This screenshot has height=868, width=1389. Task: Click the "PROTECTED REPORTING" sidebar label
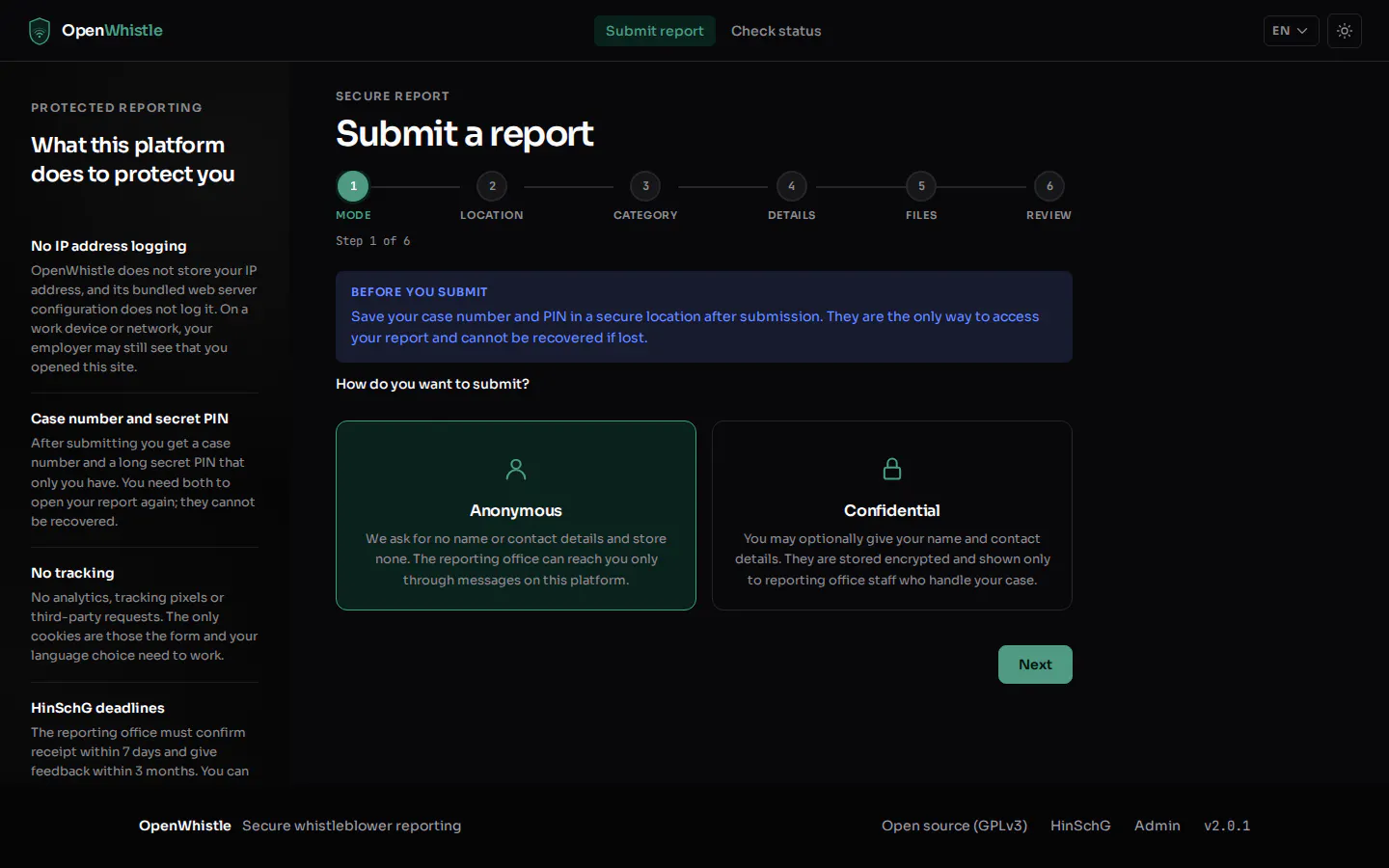click(x=117, y=108)
